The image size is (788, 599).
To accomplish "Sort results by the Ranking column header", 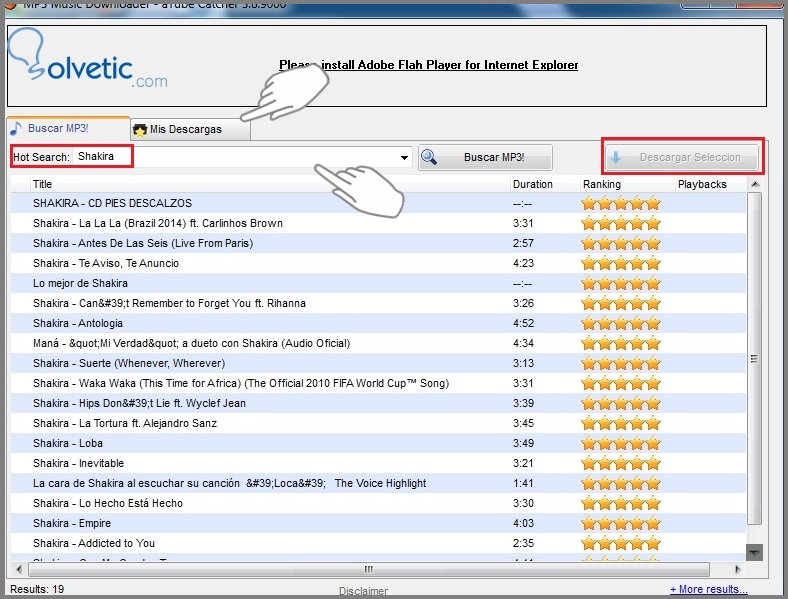I will pyautogui.click(x=627, y=184).
